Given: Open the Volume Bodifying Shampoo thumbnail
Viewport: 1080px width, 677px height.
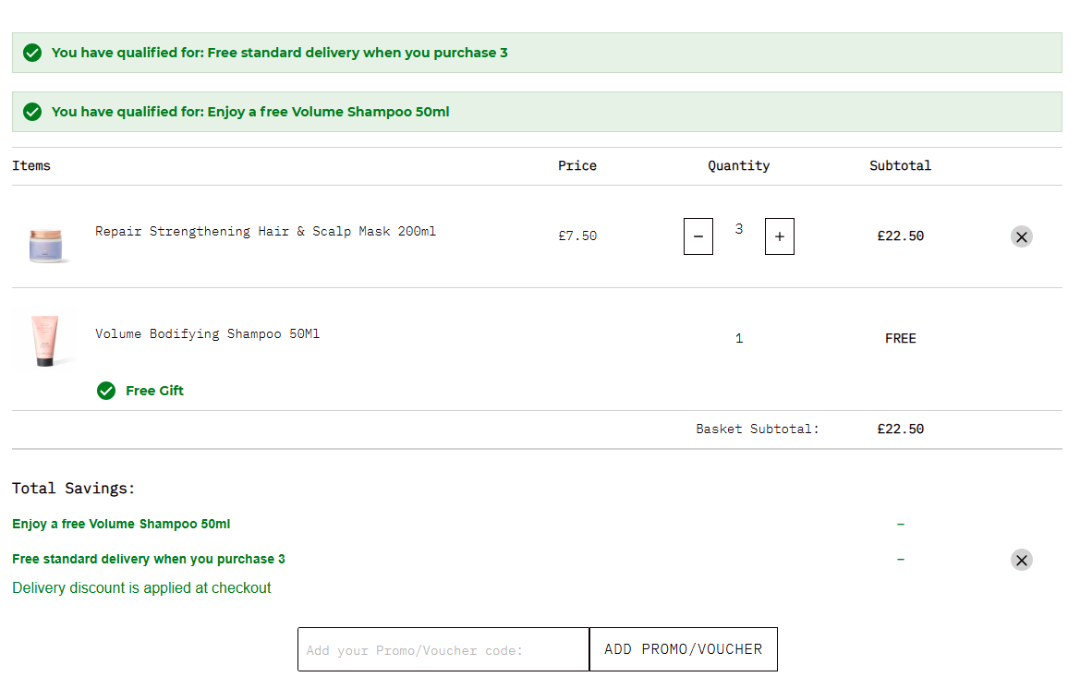Looking at the screenshot, I should coord(44,341).
